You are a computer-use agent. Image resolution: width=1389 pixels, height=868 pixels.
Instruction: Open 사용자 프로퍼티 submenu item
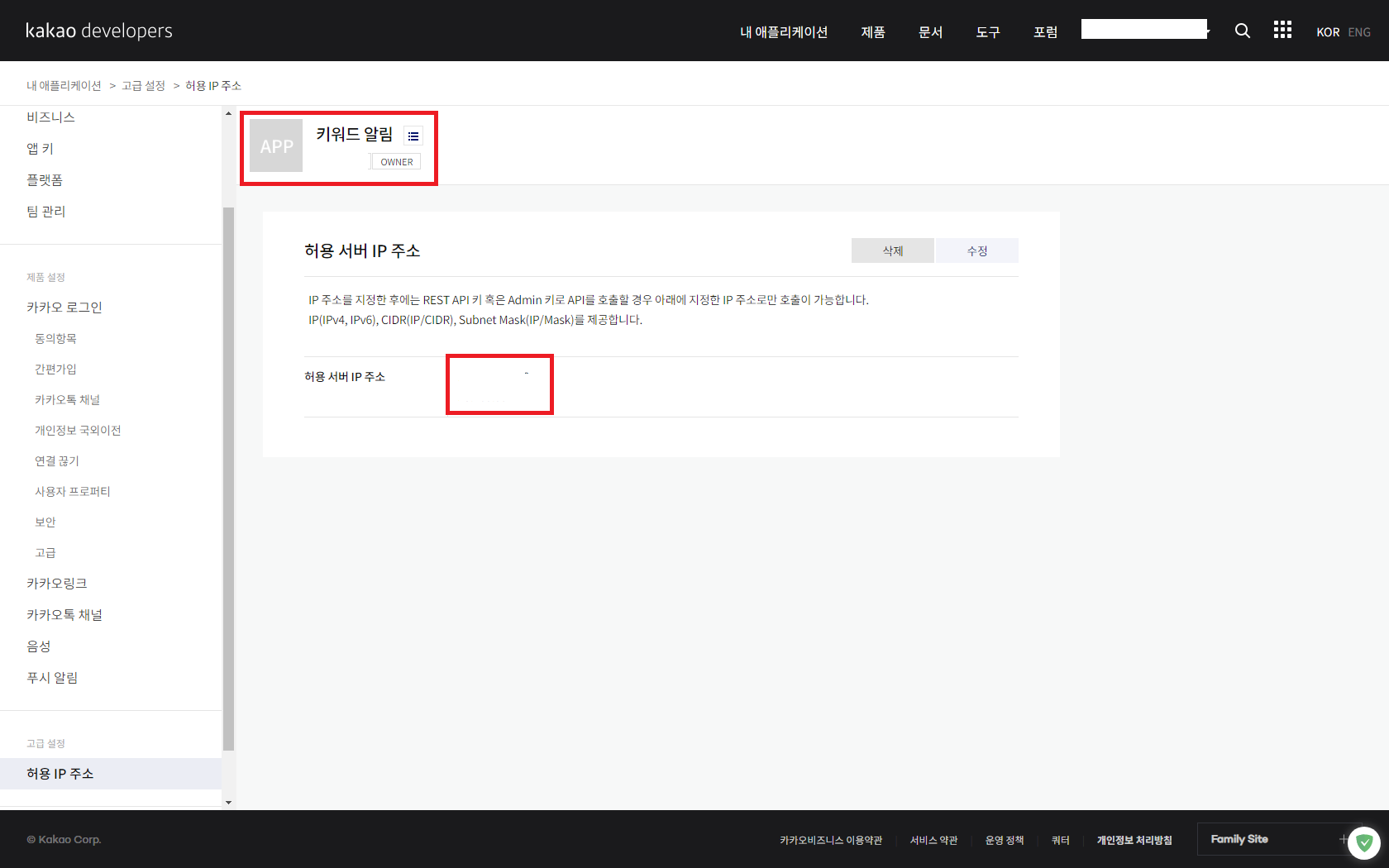(x=73, y=492)
